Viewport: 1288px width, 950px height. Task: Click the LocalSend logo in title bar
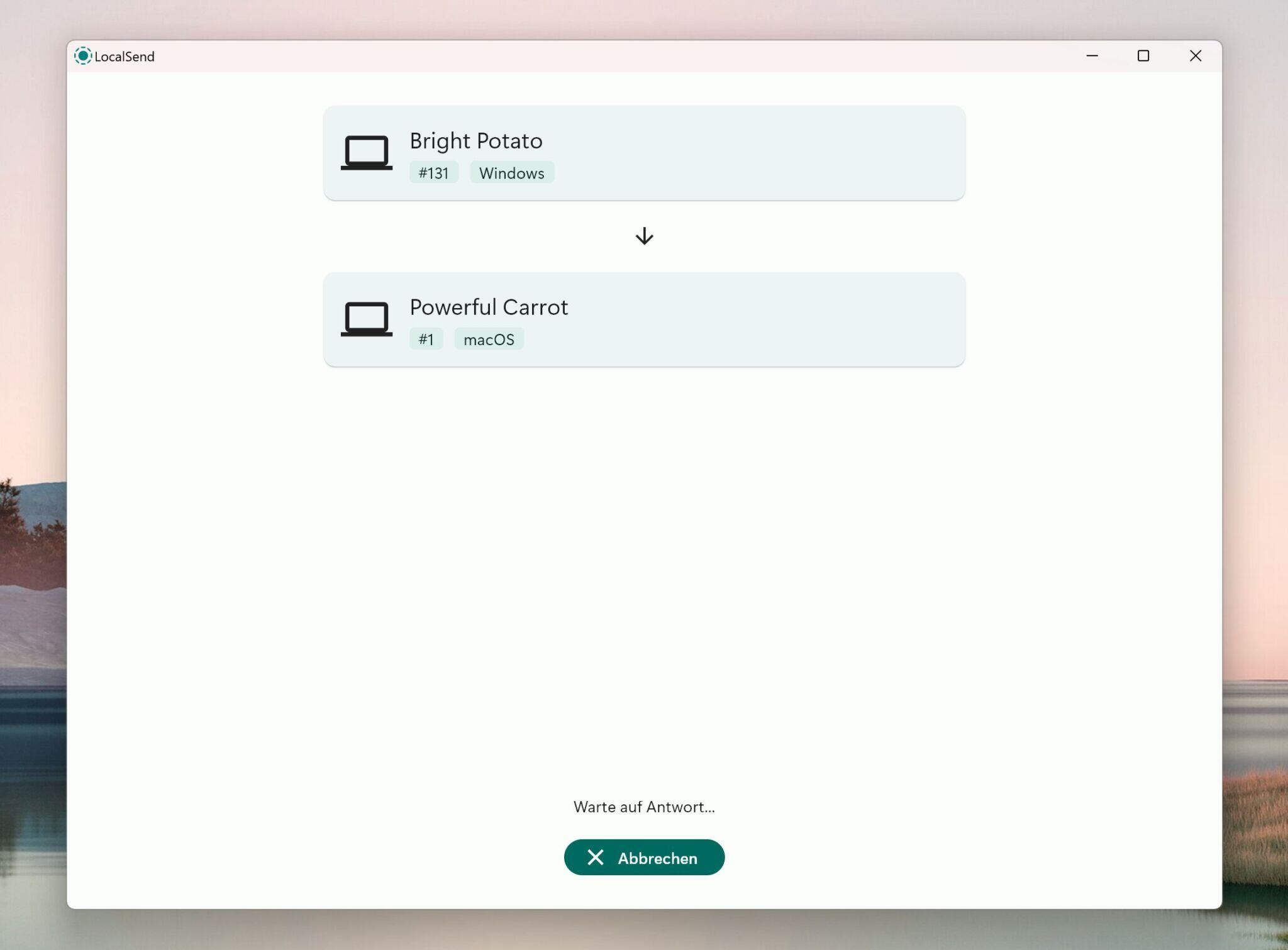pos(83,56)
